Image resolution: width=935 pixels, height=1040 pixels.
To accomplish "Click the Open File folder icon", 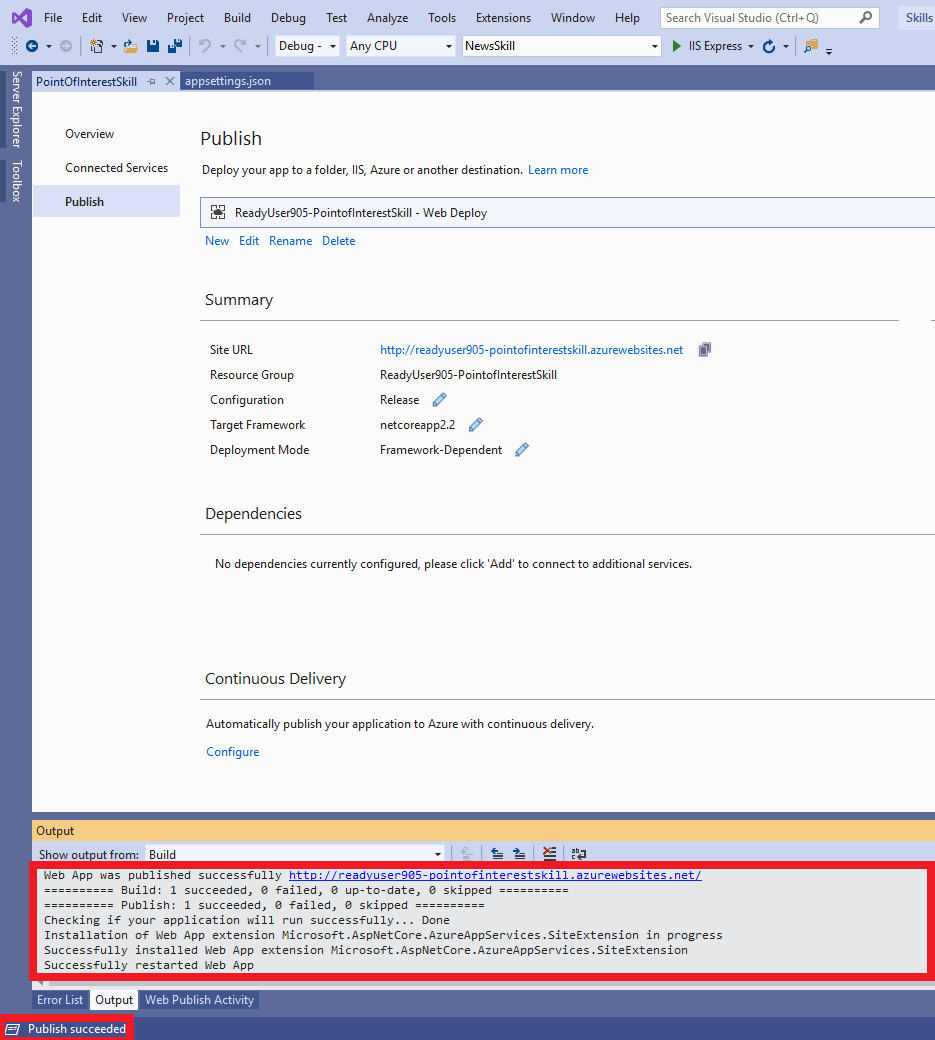I will [131, 46].
